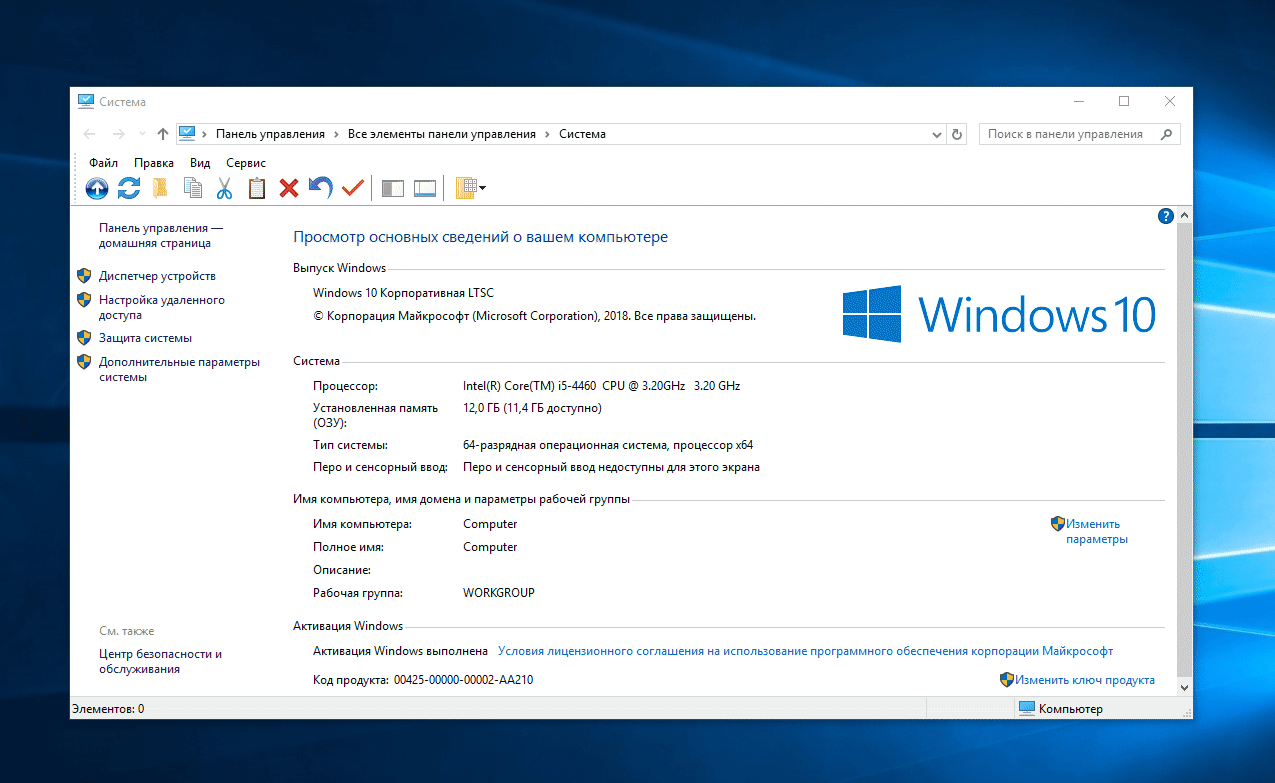Image resolution: width=1275 pixels, height=783 pixels.
Task: Click the blue help question mark icon
Action: point(1165,216)
